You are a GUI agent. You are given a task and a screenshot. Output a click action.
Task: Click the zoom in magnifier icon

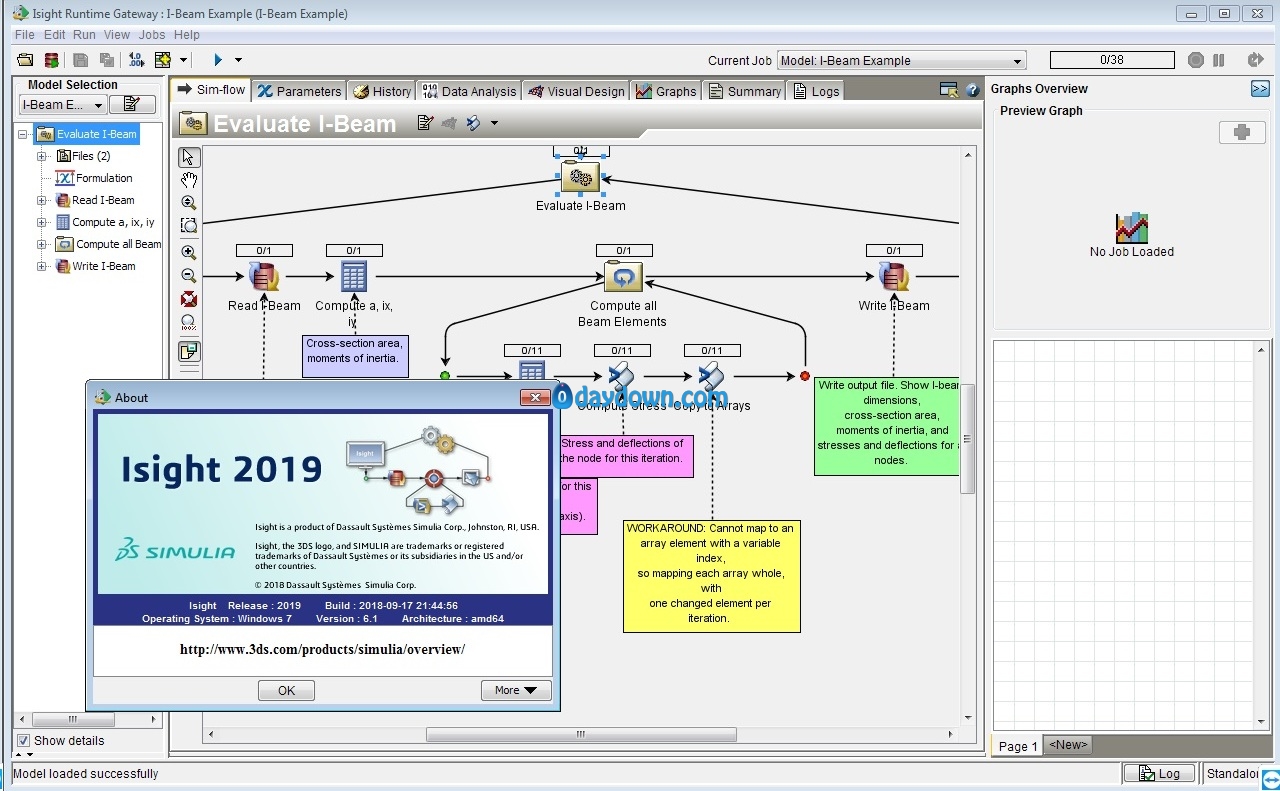pos(189,253)
